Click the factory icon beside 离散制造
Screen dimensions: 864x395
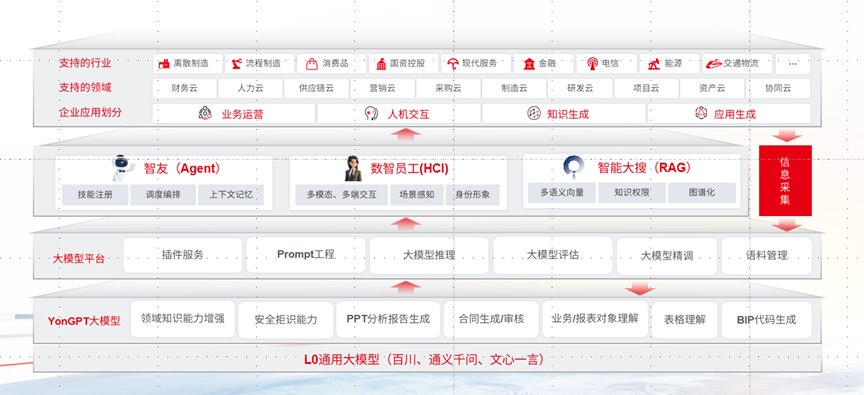point(163,64)
